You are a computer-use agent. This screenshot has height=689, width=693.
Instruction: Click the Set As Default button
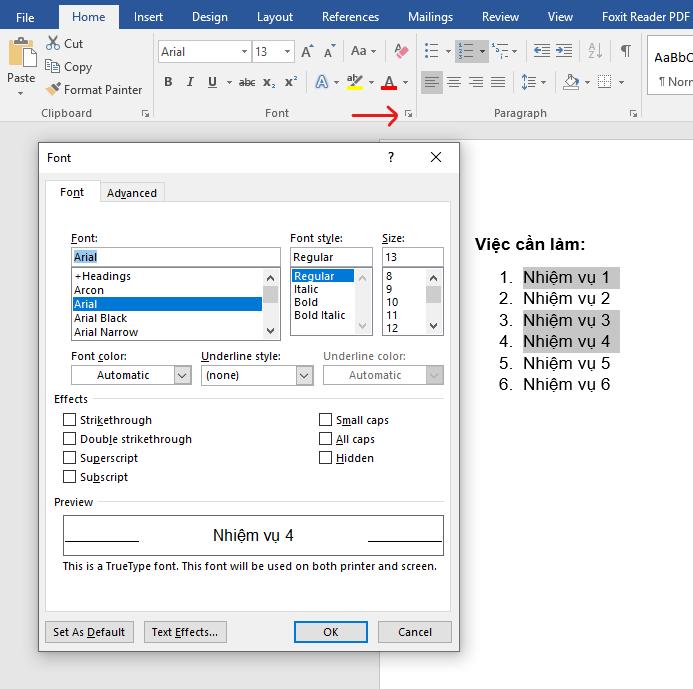click(89, 632)
